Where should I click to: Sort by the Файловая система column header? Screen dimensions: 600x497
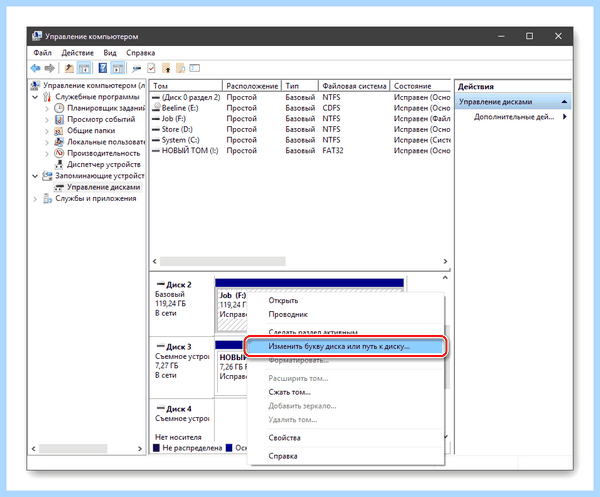(x=354, y=86)
